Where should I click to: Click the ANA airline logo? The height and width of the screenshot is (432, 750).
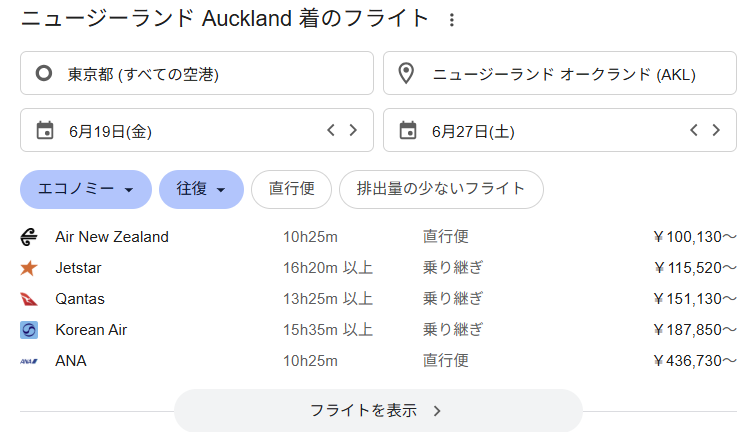tap(29, 361)
